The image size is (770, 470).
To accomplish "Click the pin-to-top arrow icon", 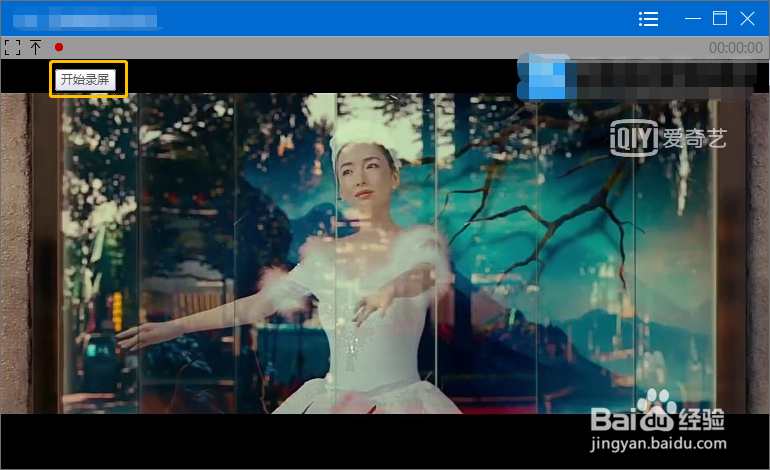I will tap(35, 48).
